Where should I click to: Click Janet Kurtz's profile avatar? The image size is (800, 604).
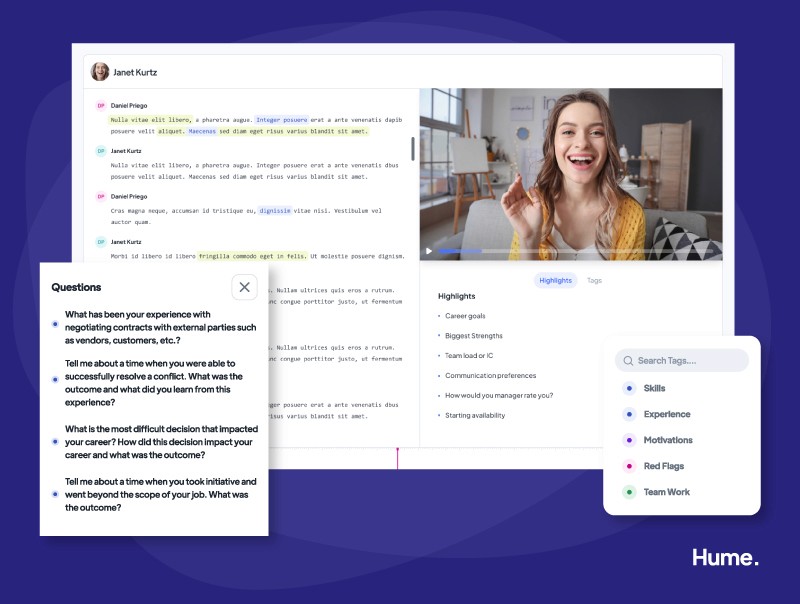pyautogui.click(x=100, y=72)
